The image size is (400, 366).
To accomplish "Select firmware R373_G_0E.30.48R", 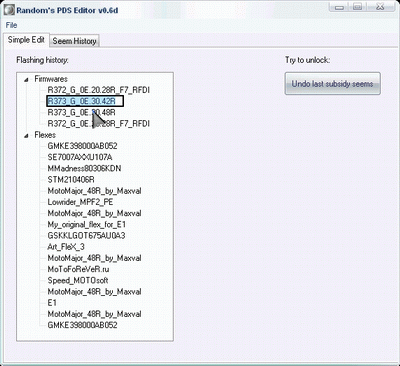I will point(82,112).
